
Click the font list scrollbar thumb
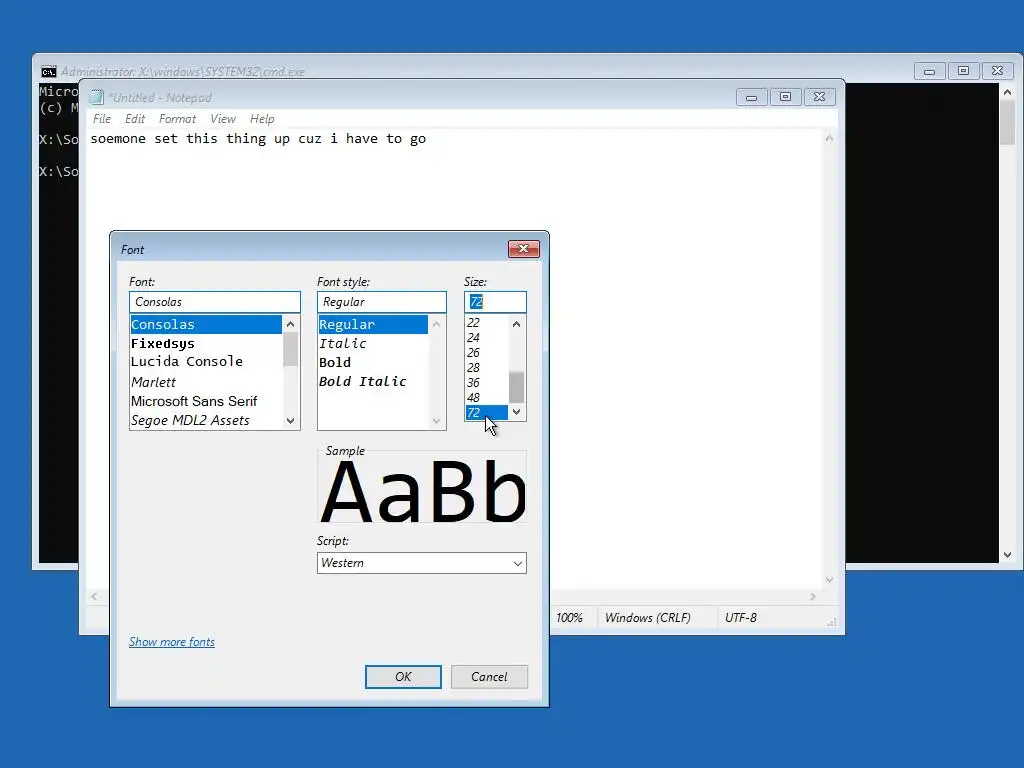291,349
